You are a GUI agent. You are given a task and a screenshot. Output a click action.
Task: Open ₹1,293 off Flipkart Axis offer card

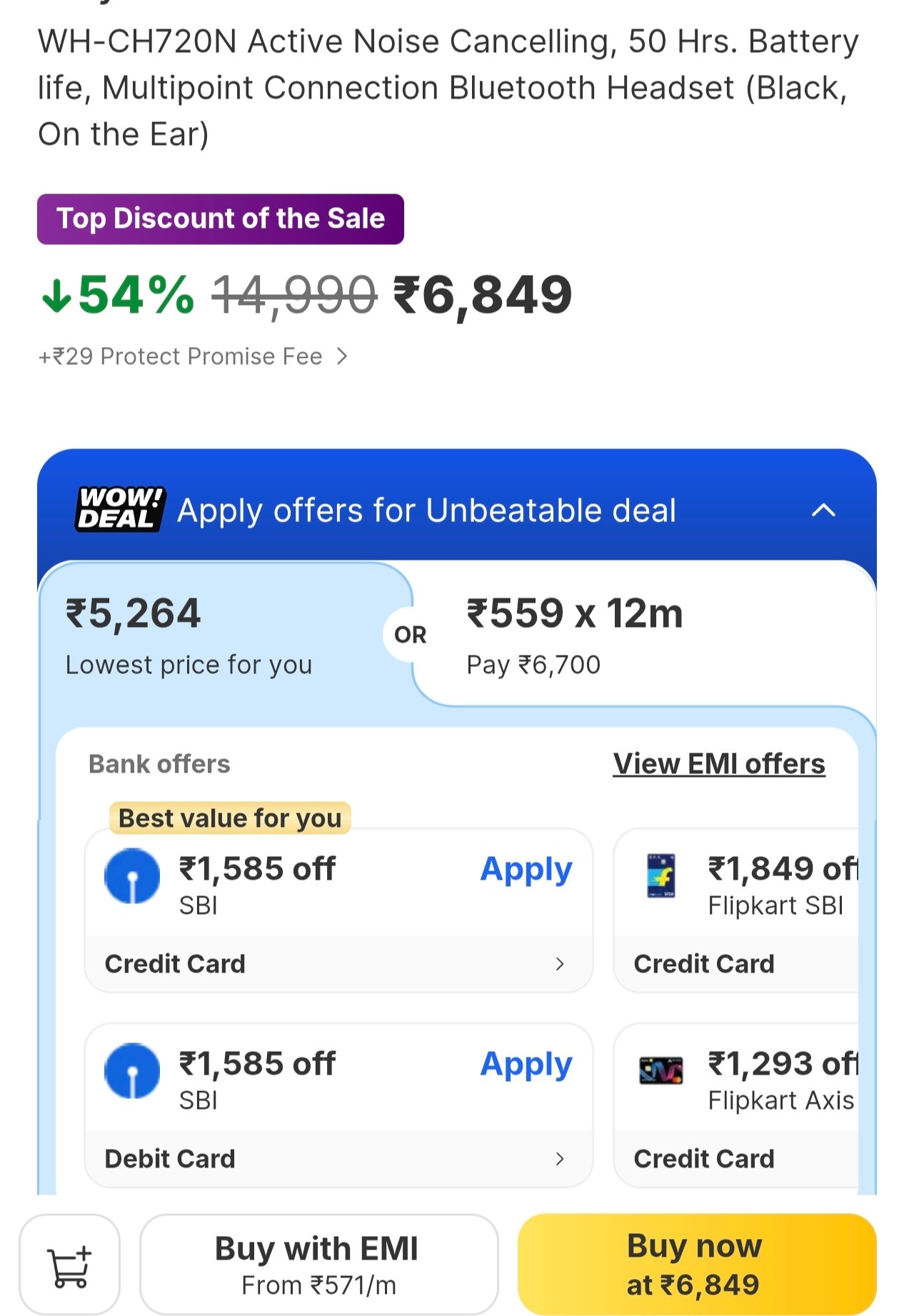coord(743,1105)
